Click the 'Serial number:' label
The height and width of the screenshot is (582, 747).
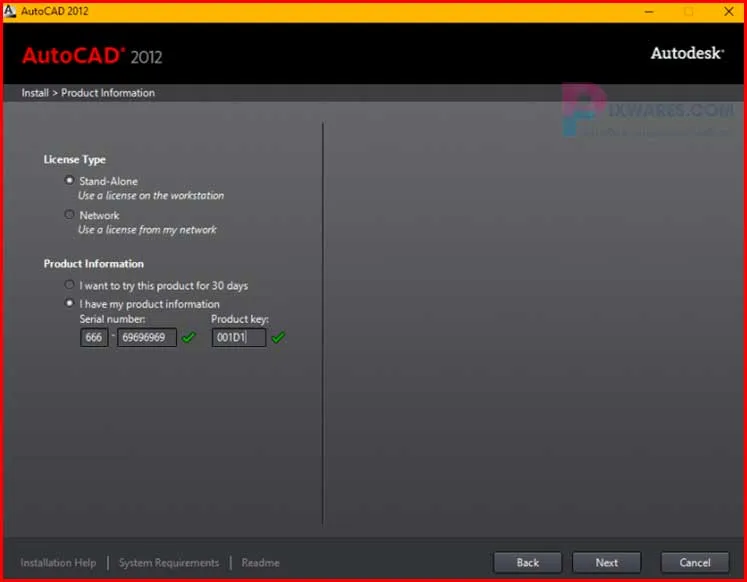click(x=112, y=319)
